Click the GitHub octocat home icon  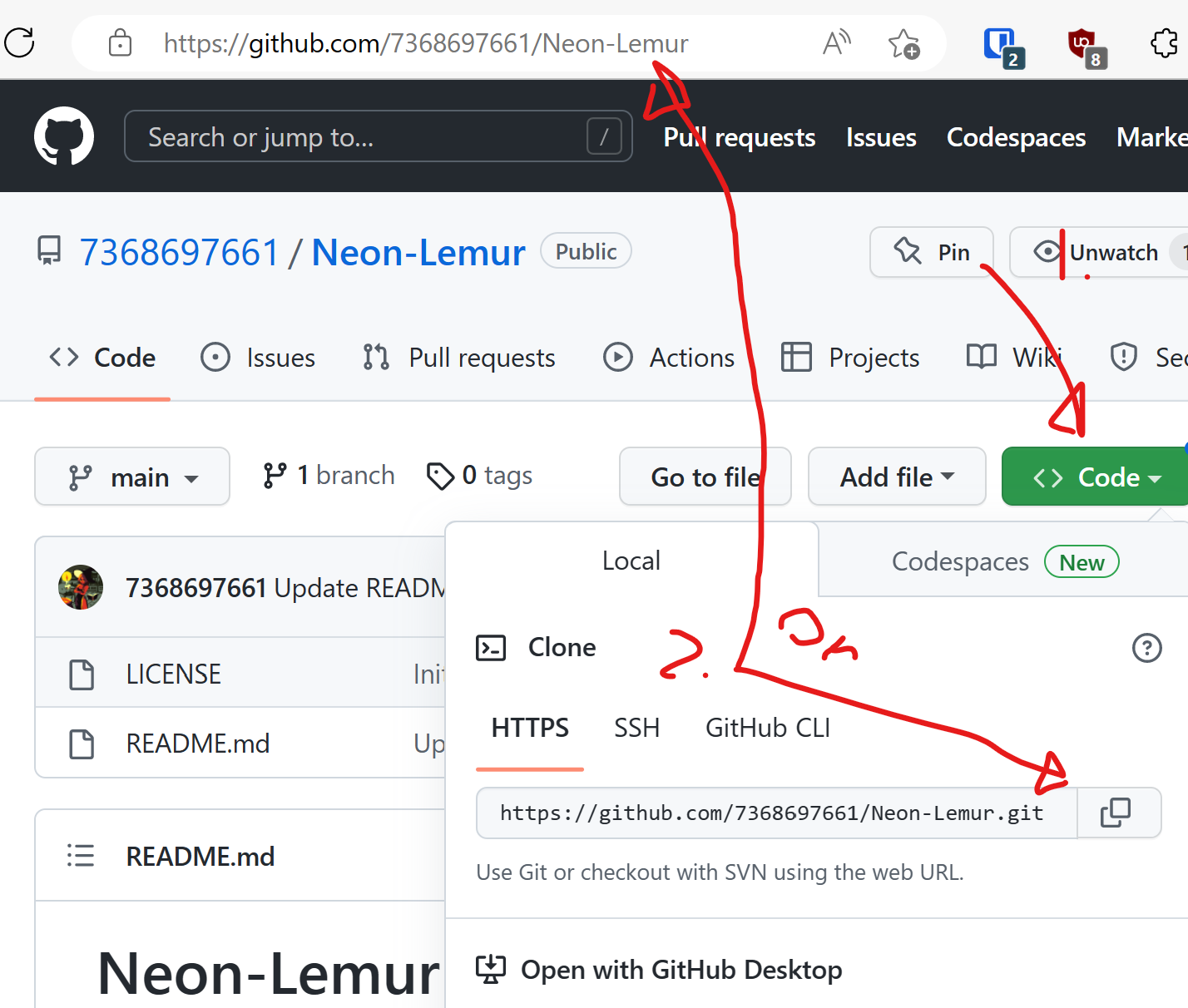[63, 136]
